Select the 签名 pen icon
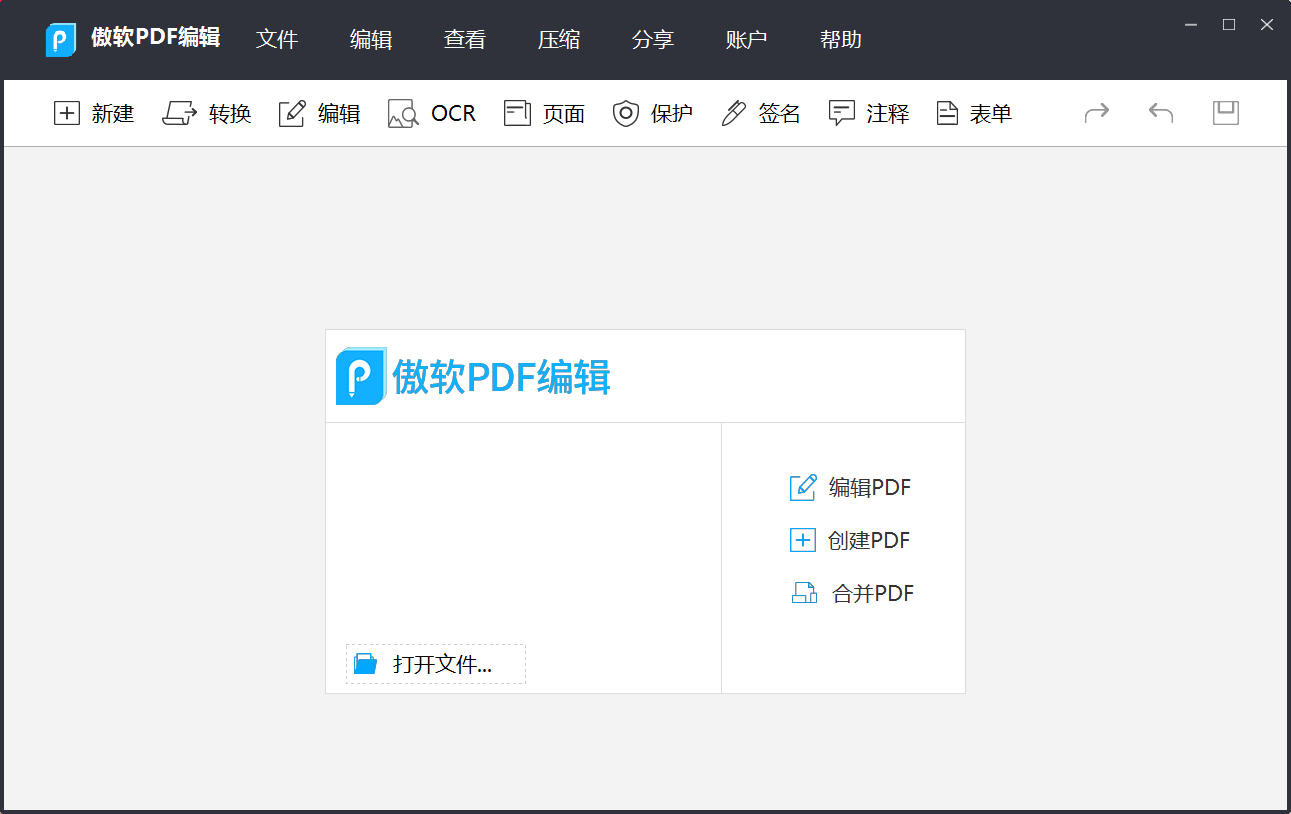The width and height of the screenshot is (1291, 814). click(x=734, y=113)
